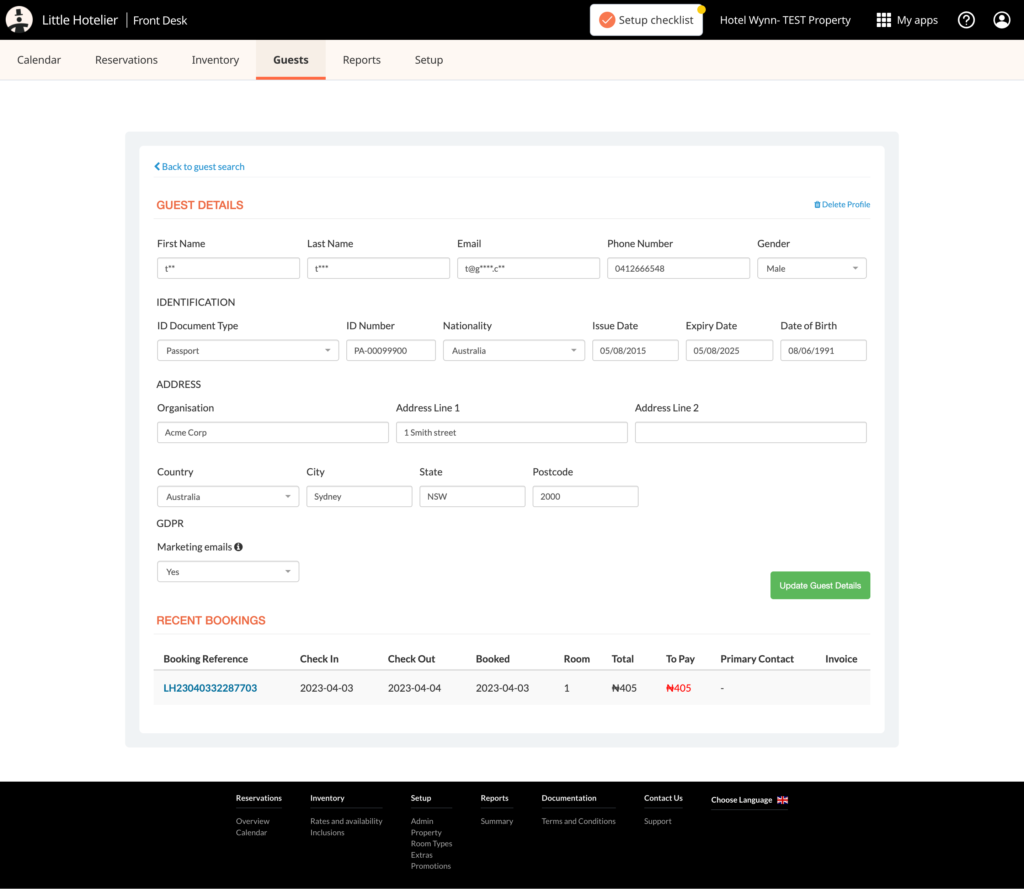1024x889 pixels.
Task: Open booking reference LH23040332287703
Action: [210, 688]
